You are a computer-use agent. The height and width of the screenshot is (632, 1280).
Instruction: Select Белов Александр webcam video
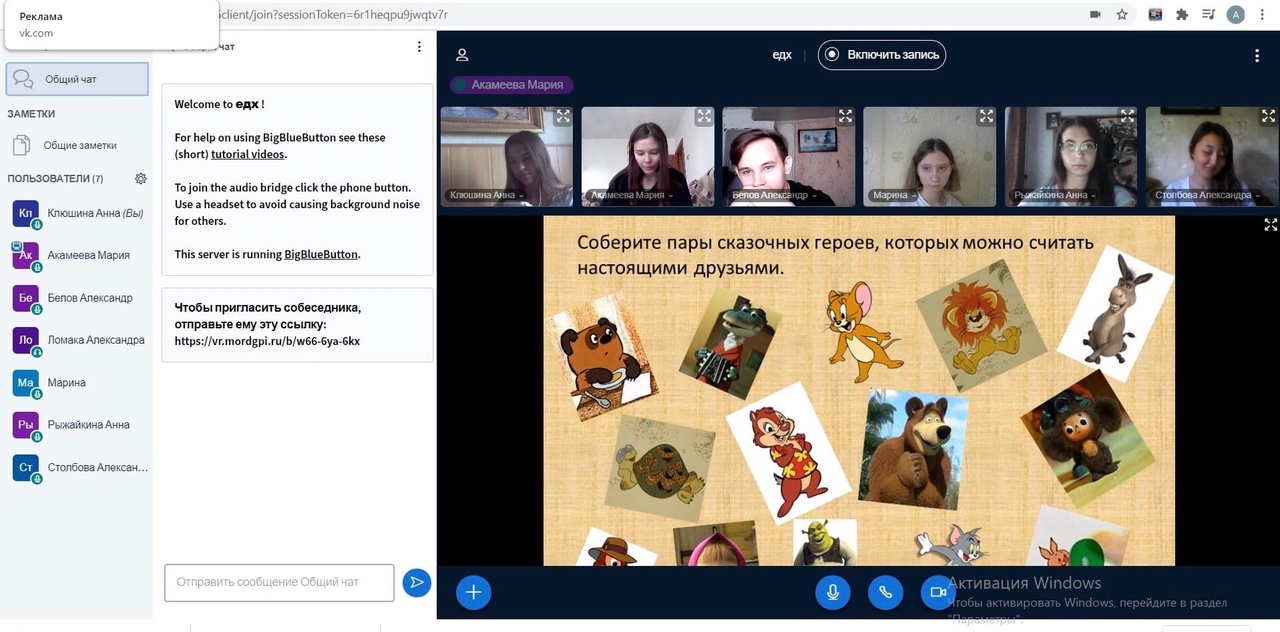[789, 156]
